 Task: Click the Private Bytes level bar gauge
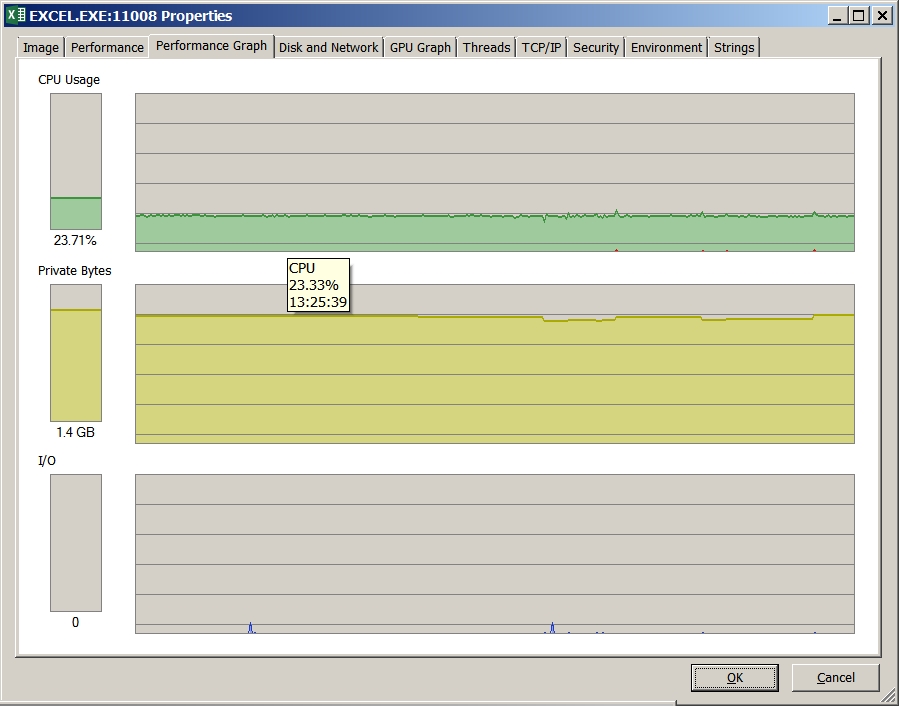pos(76,353)
